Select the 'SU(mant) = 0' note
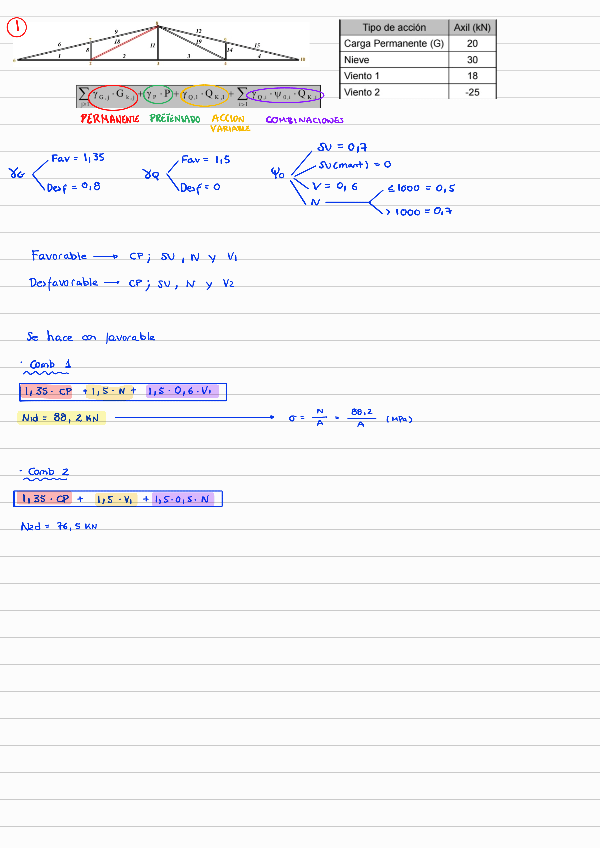Image resolution: width=600 pixels, height=848 pixels. tap(355, 164)
